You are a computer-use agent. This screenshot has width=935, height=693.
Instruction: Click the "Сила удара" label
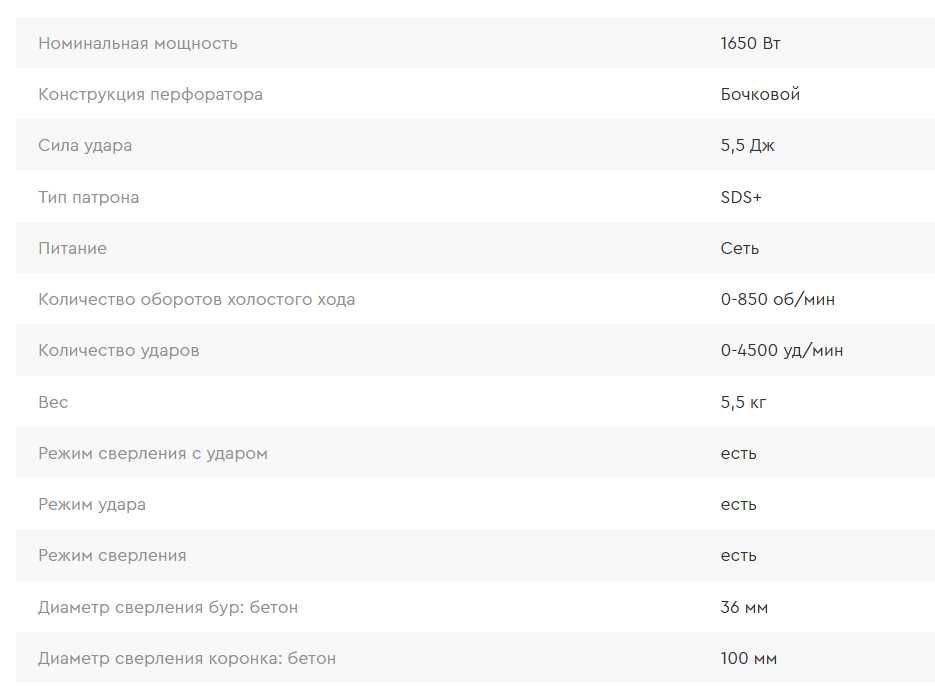[x=85, y=145]
